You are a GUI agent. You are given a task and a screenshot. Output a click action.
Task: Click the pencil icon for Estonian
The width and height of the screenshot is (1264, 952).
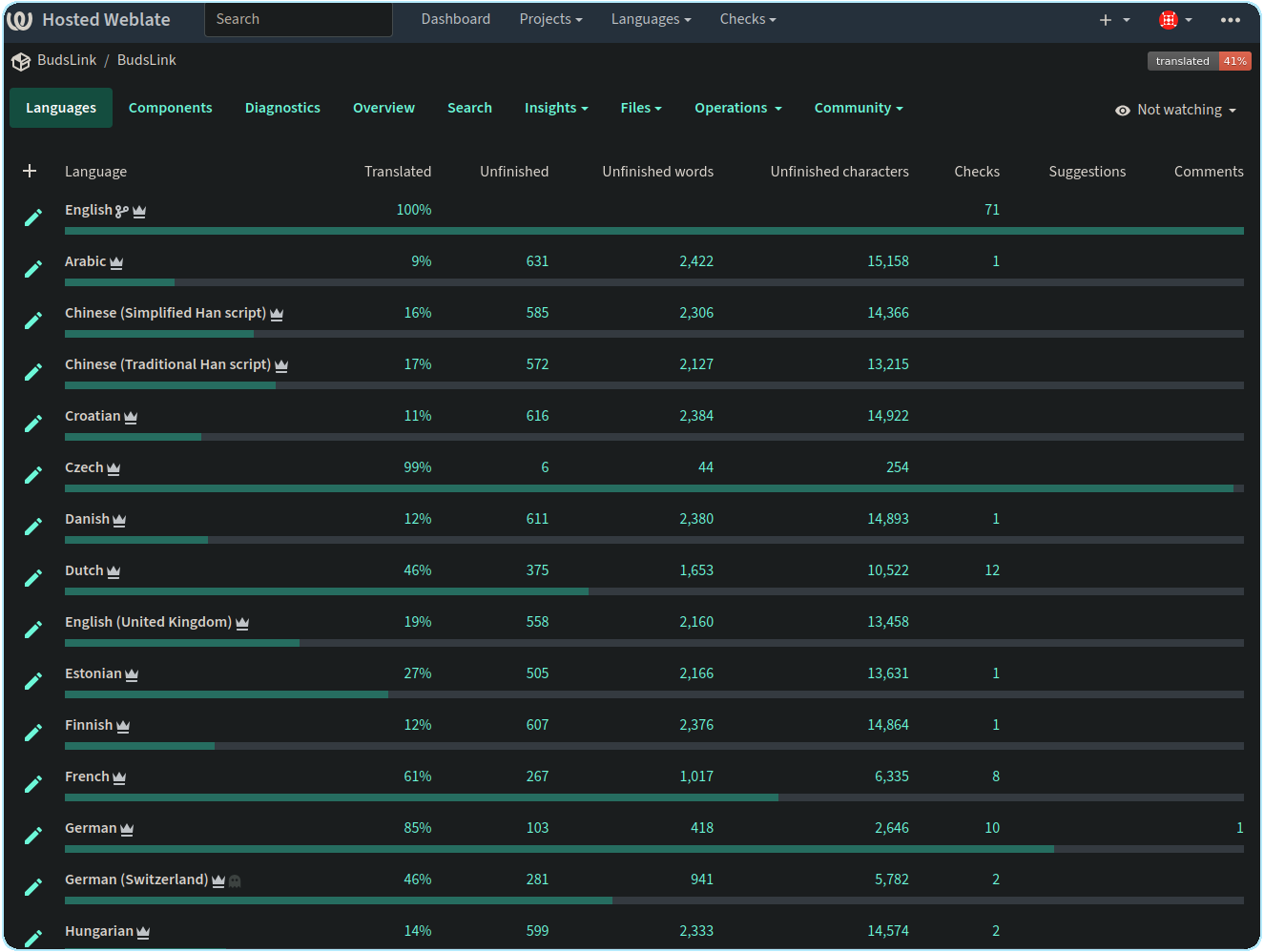[x=33, y=681]
